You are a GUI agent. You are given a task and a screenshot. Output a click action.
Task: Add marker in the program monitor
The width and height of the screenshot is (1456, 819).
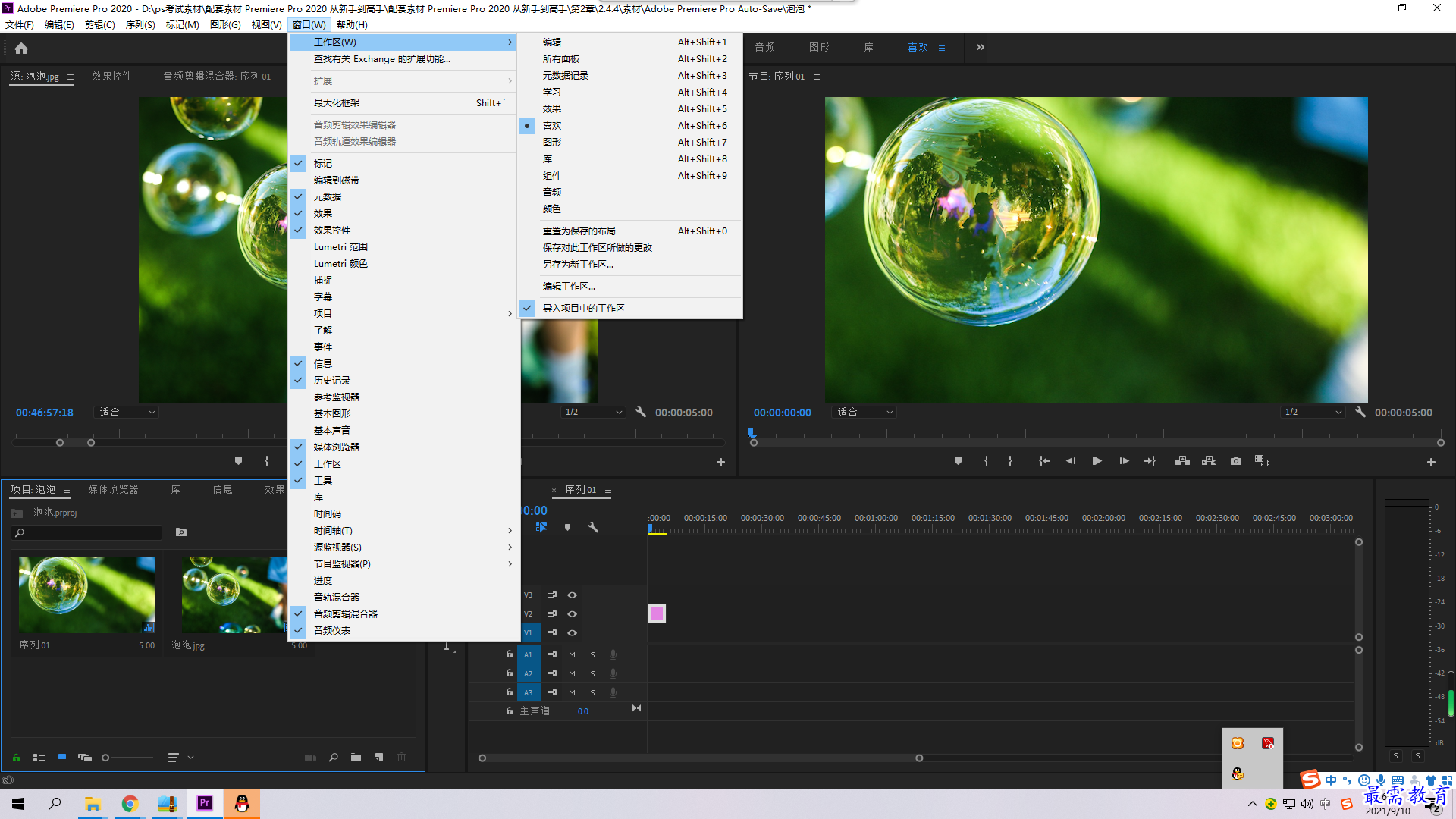point(958,461)
